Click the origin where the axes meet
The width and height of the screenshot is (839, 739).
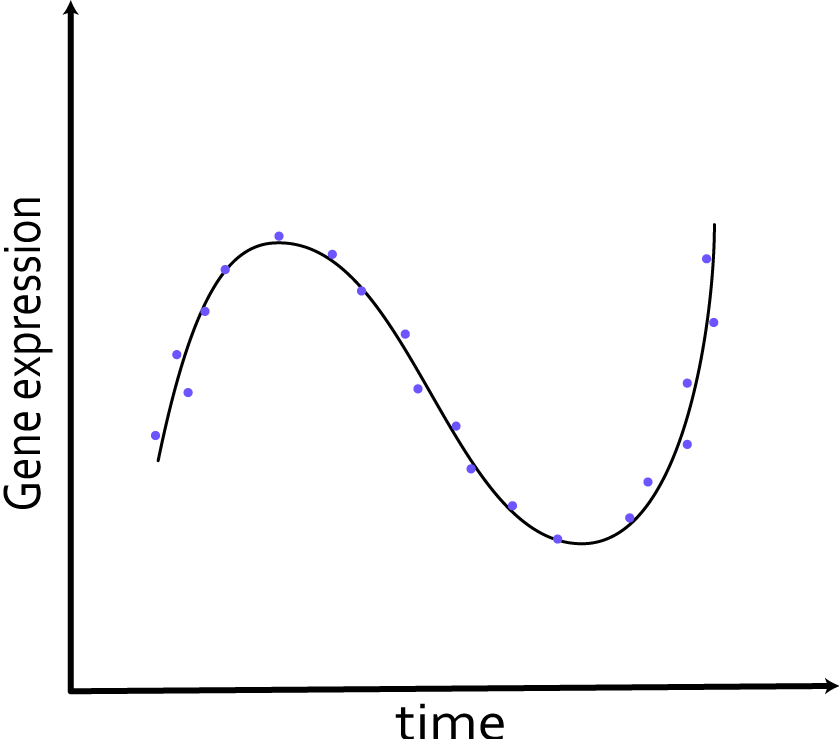pyautogui.click(x=70, y=688)
